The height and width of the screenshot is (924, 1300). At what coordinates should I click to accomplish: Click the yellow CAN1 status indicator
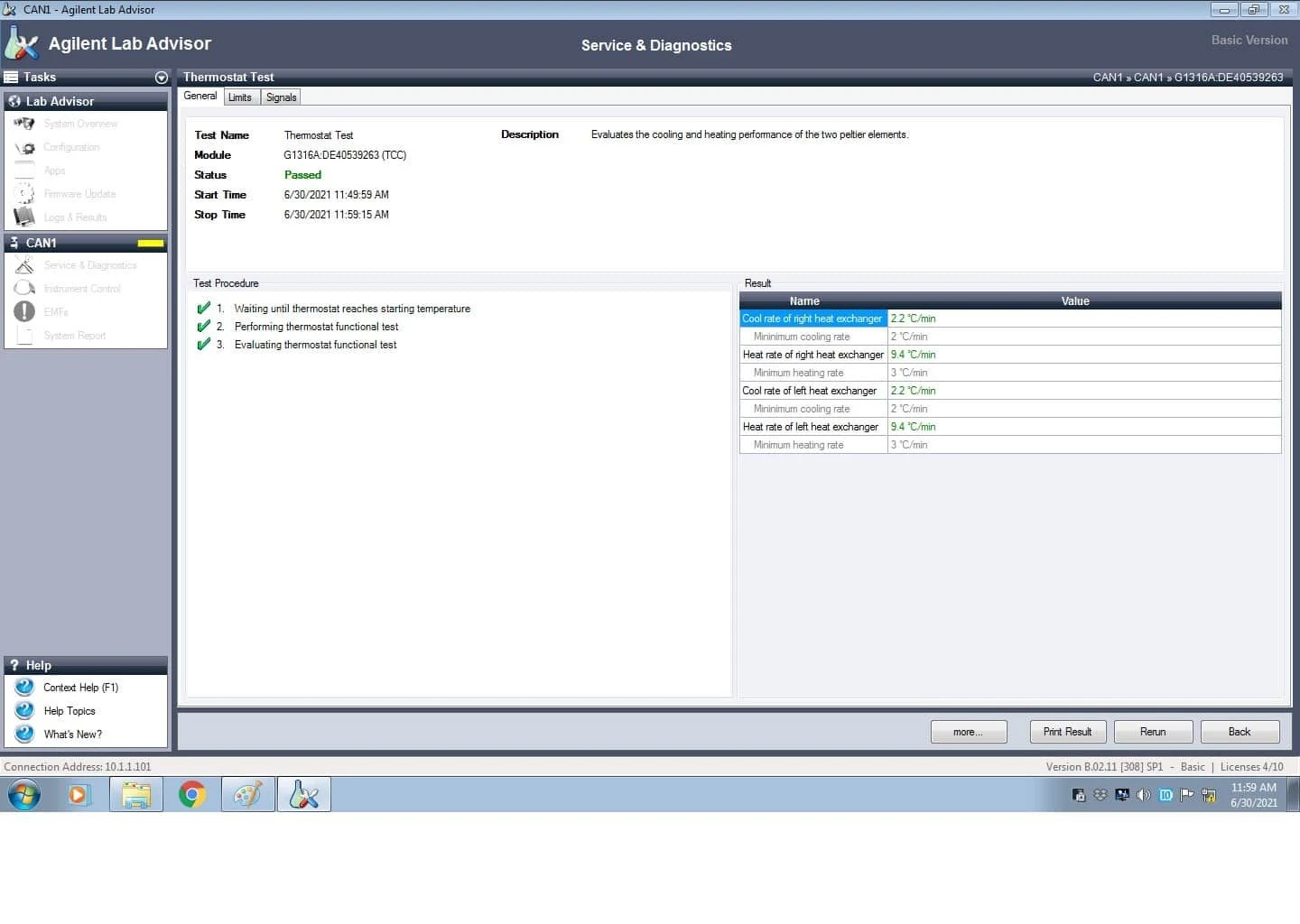tap(151, 244)
